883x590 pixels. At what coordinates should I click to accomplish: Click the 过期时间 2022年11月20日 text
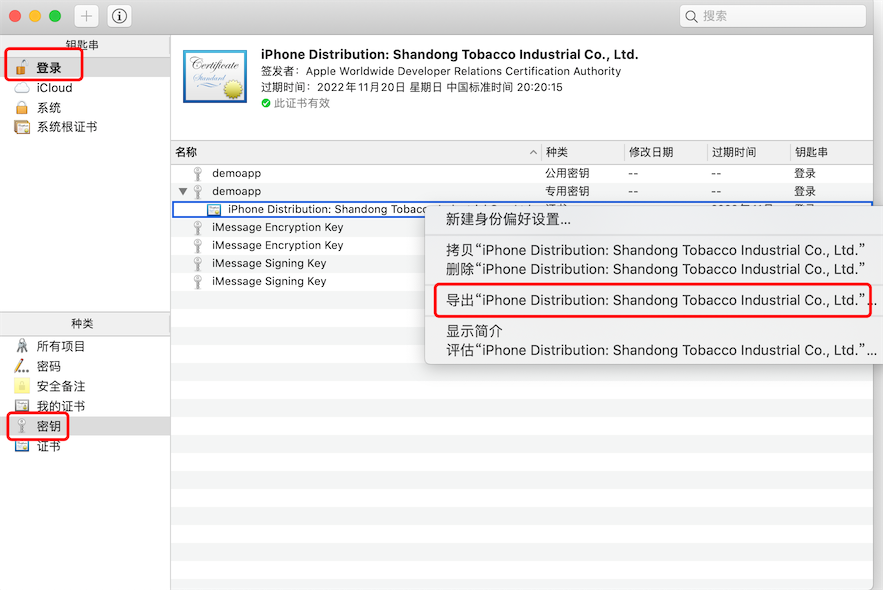[x=412, y=87]
